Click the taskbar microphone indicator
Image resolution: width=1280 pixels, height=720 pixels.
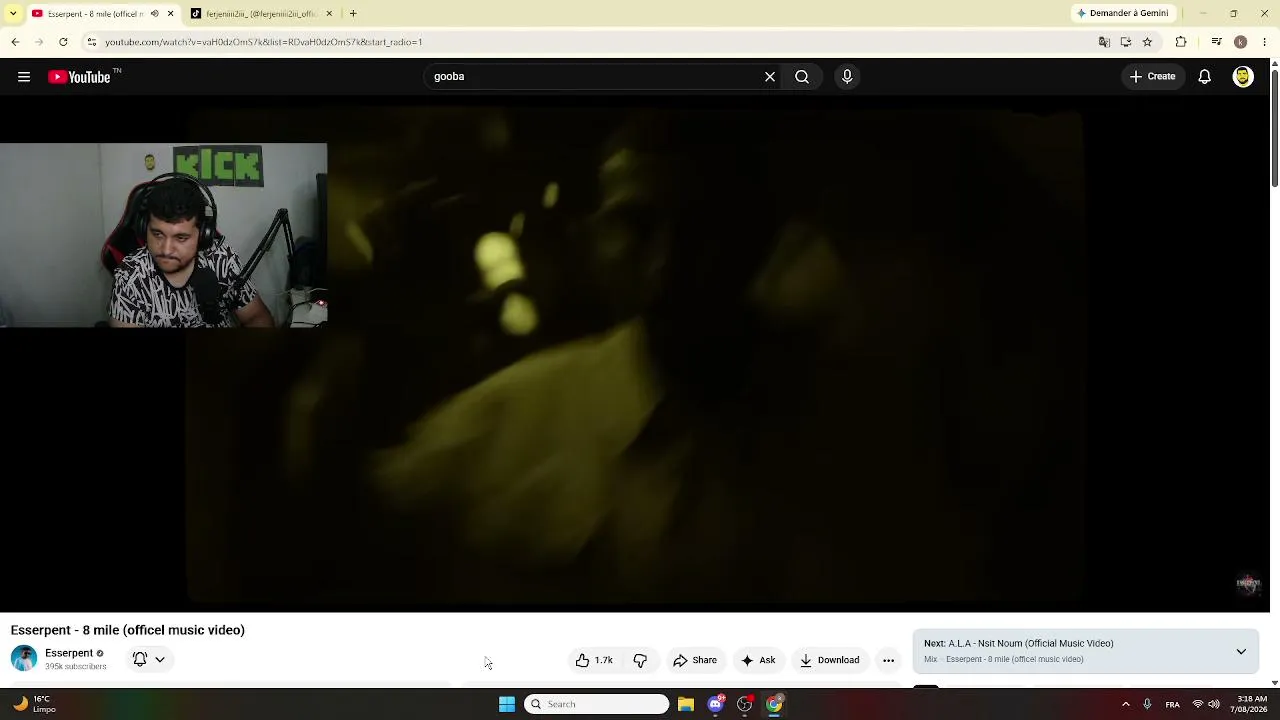click(1147, 704)
